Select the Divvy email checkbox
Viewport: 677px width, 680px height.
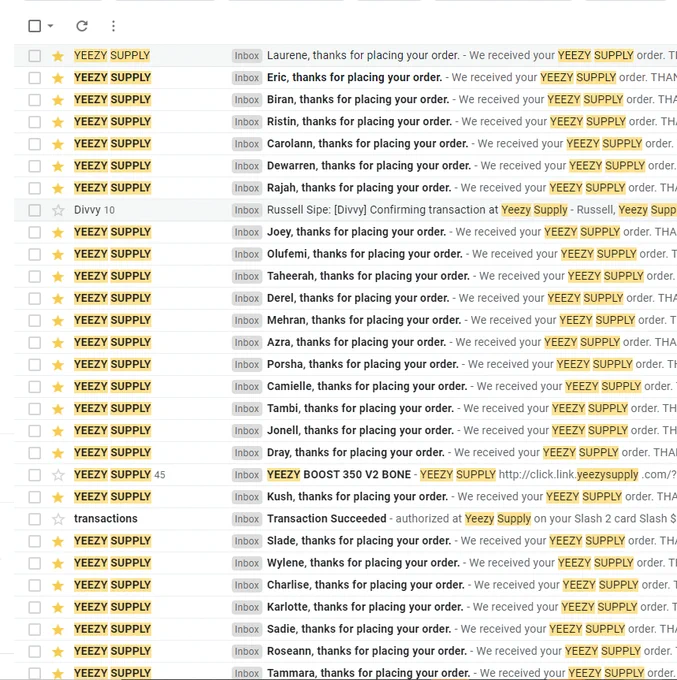pos(35,210)
